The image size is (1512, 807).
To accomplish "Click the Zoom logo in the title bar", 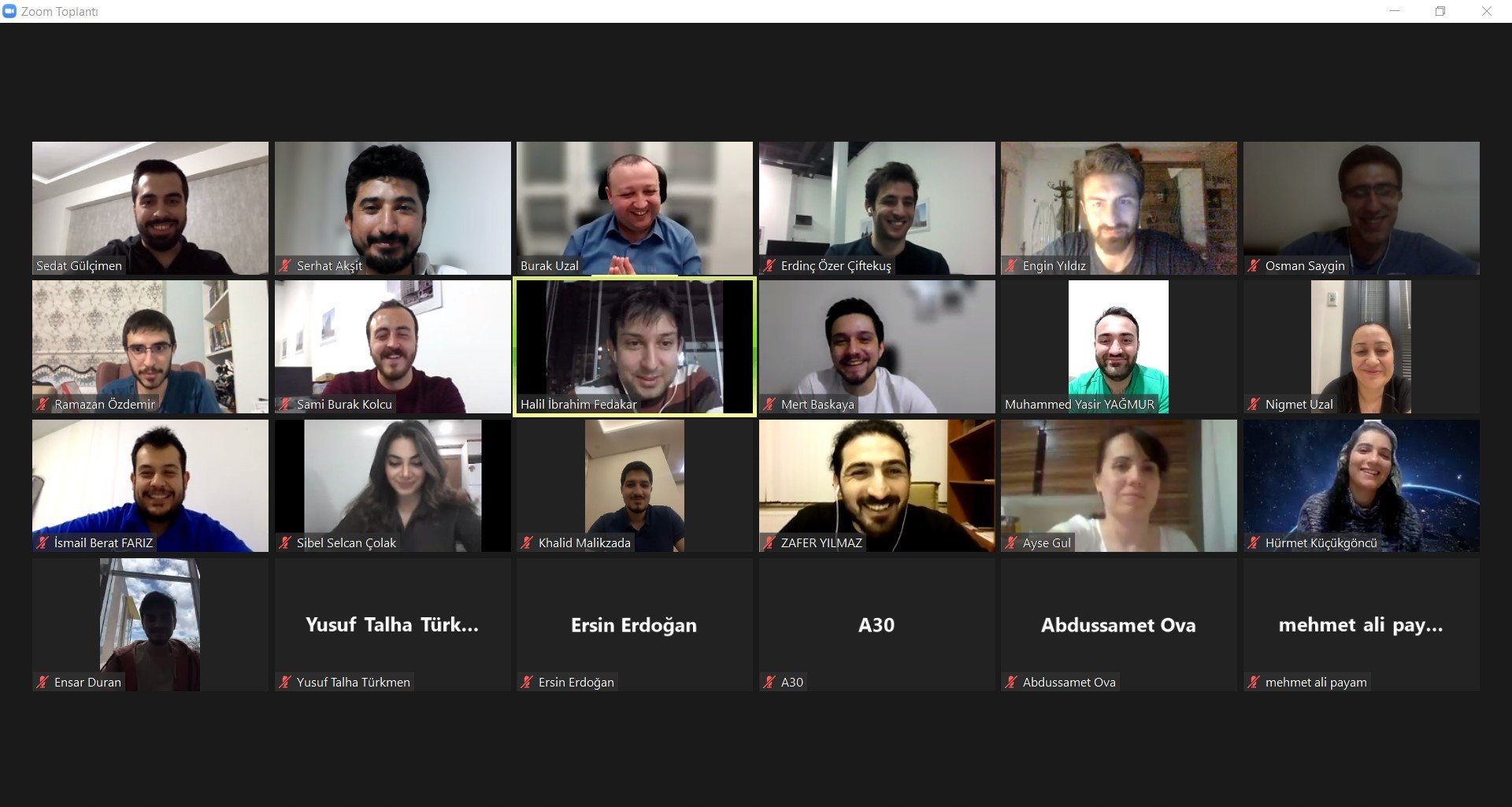I will click(x=9, y=11).
